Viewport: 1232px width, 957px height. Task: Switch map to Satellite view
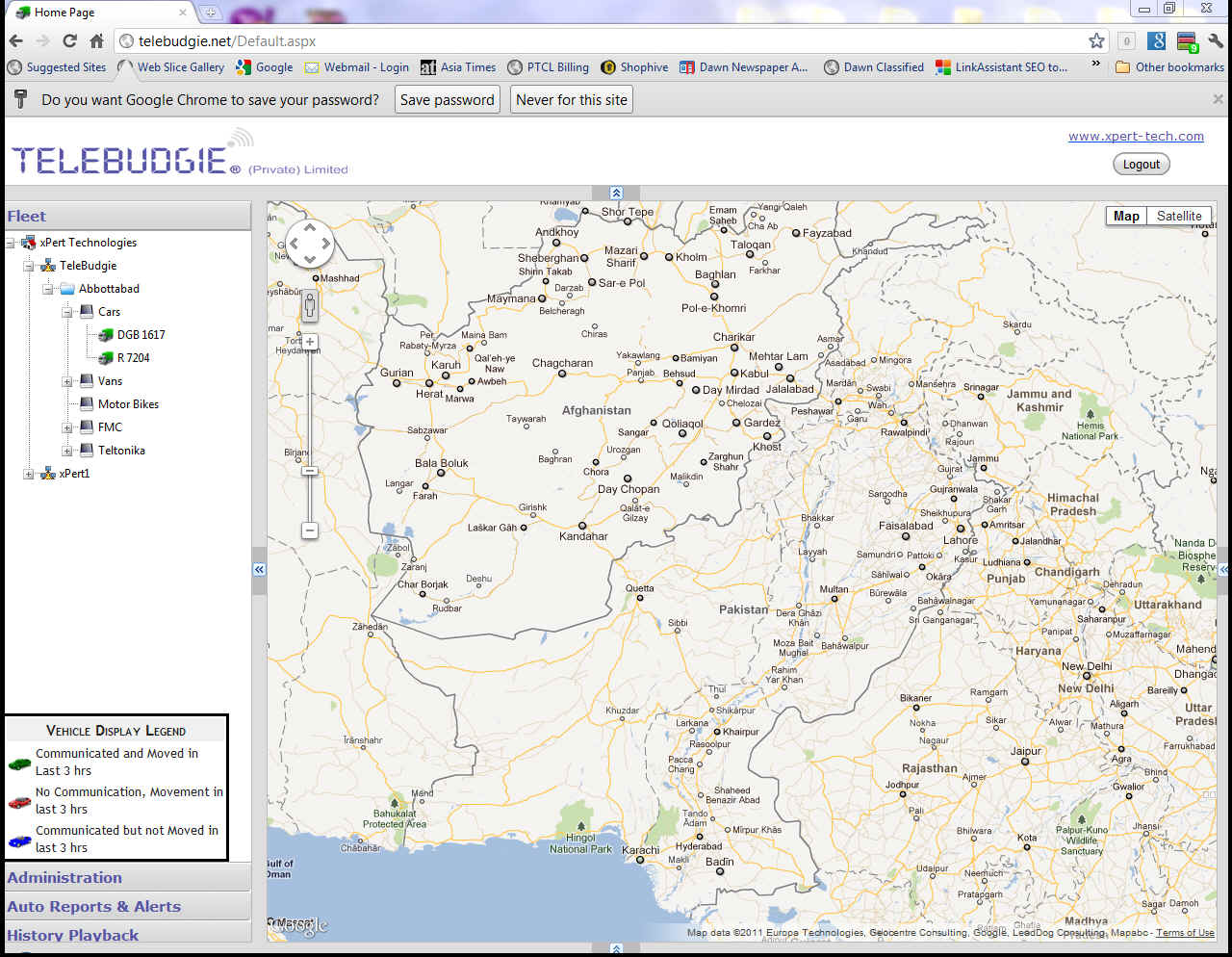coord(1179,217)
